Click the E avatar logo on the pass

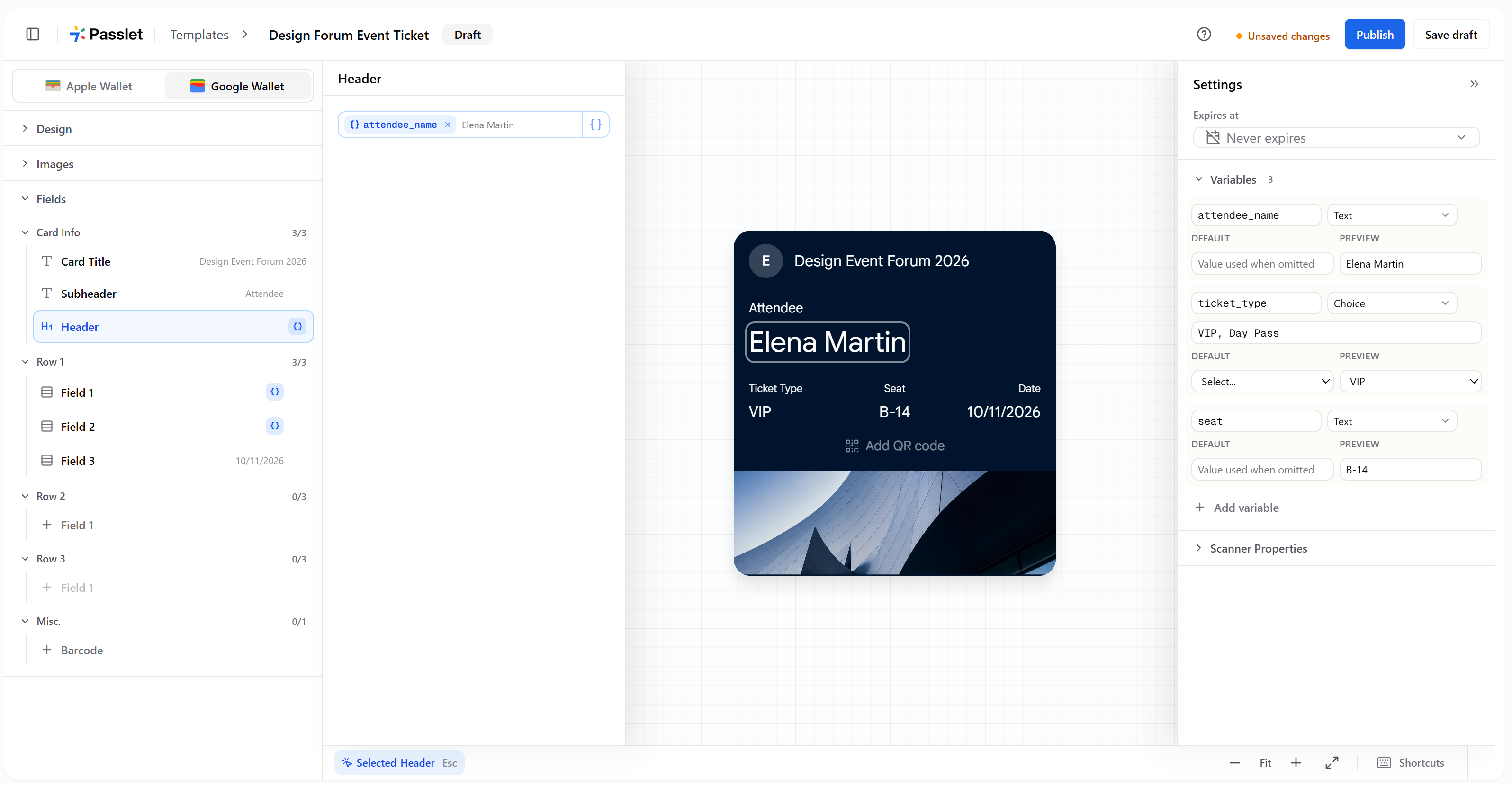[765, 260]
